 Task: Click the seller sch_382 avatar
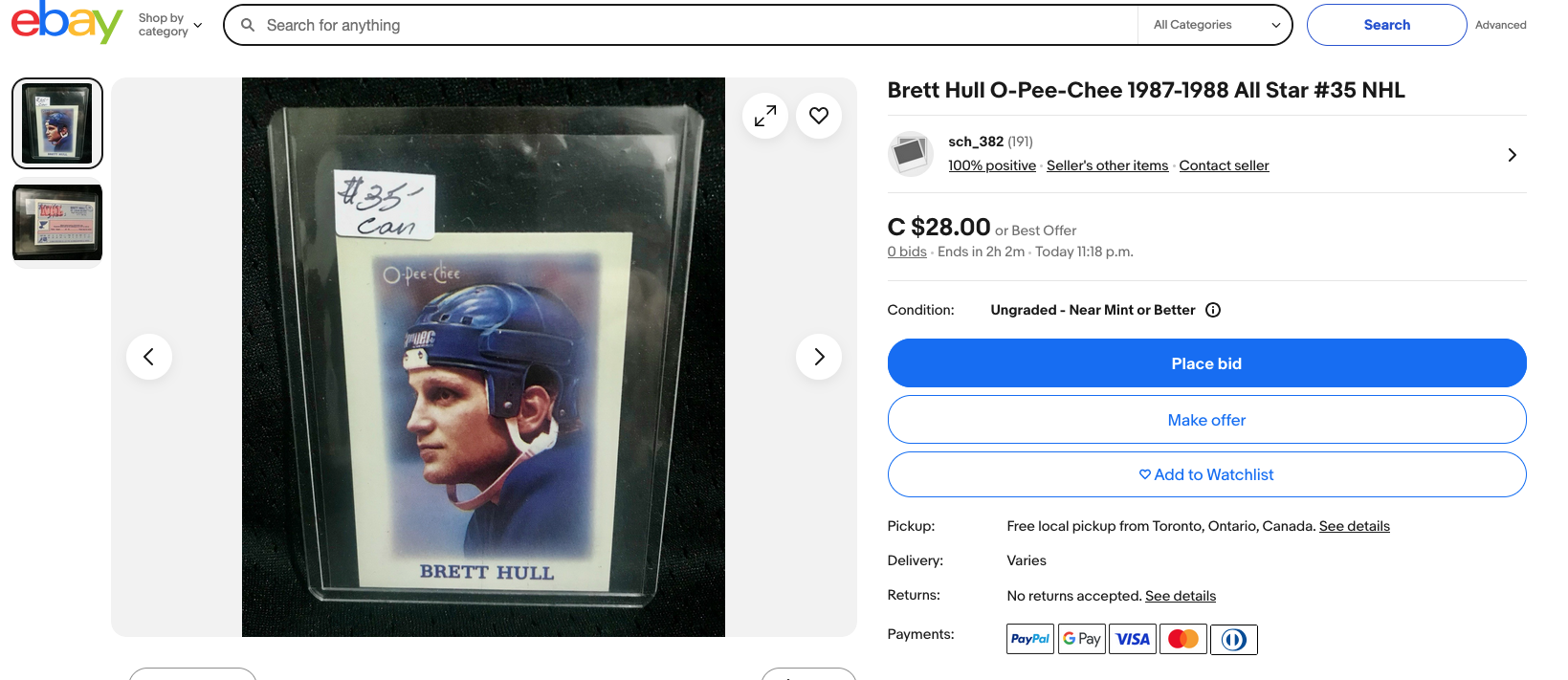pos(911,154)
